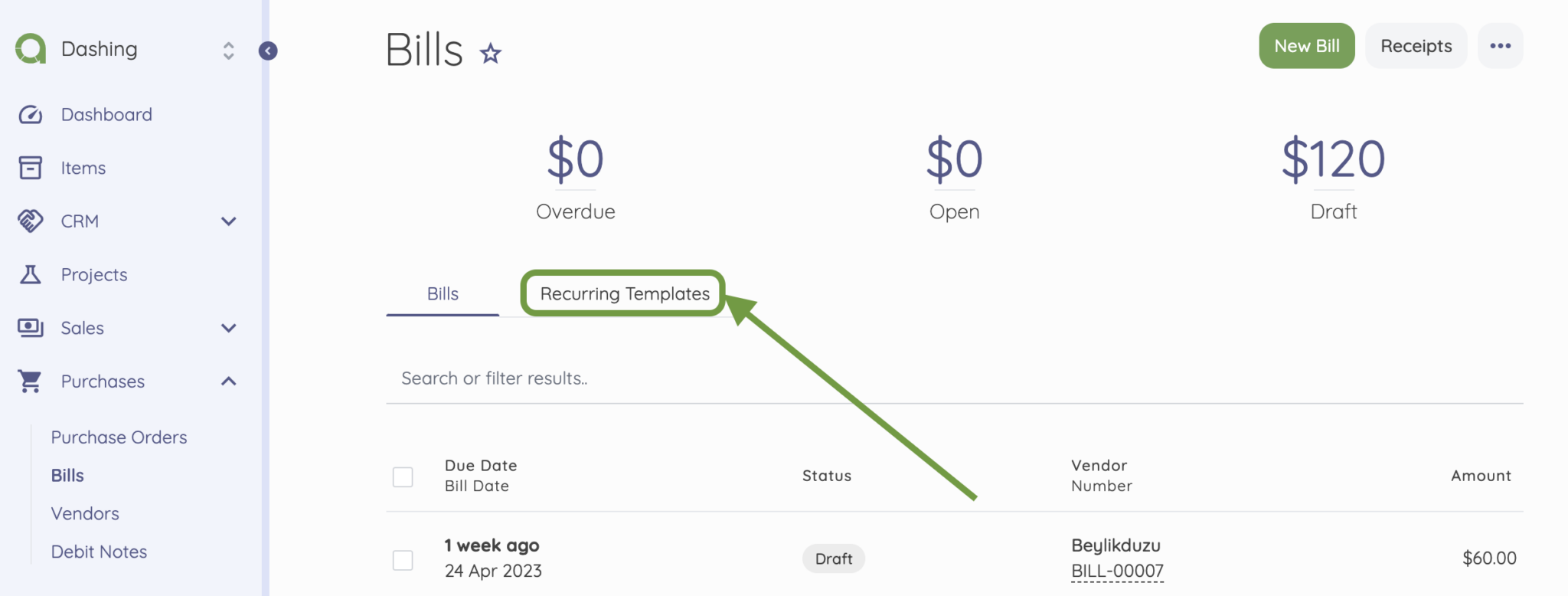Tick the checkbox for the draft bill row
The height and width of the screenshot is (596, 1568).
coord(403,561)
